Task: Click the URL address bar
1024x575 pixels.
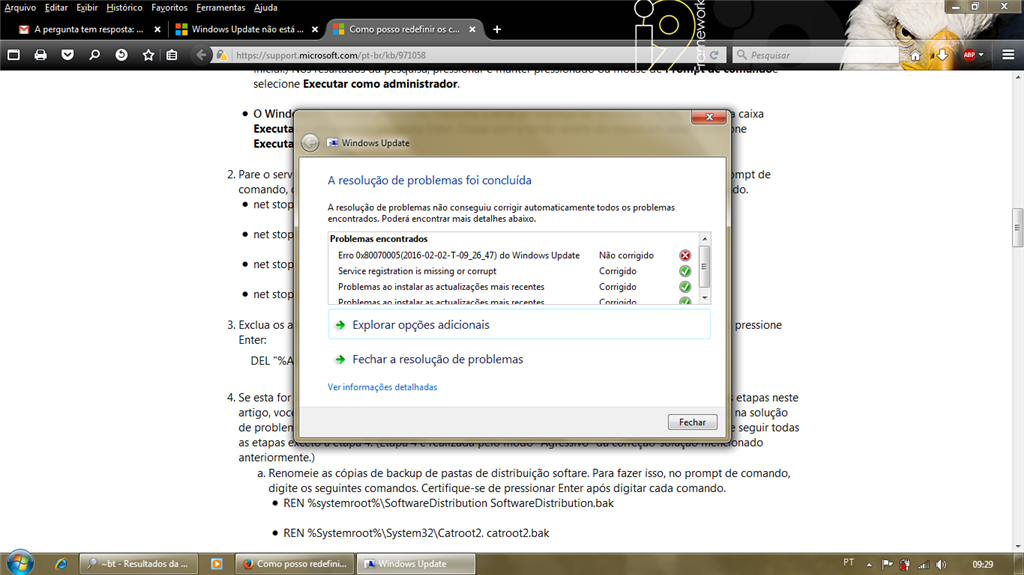Action: pos(469,56)
